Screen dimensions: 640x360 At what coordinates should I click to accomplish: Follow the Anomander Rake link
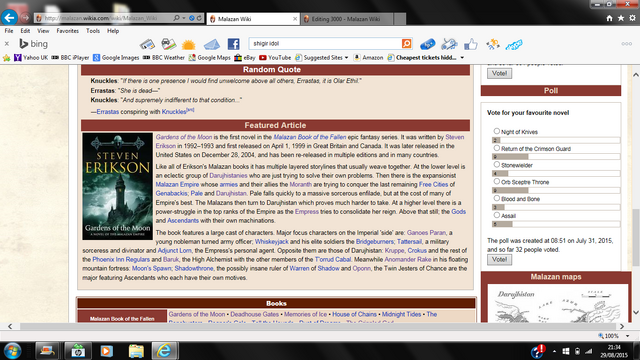(x=408, y=259)
